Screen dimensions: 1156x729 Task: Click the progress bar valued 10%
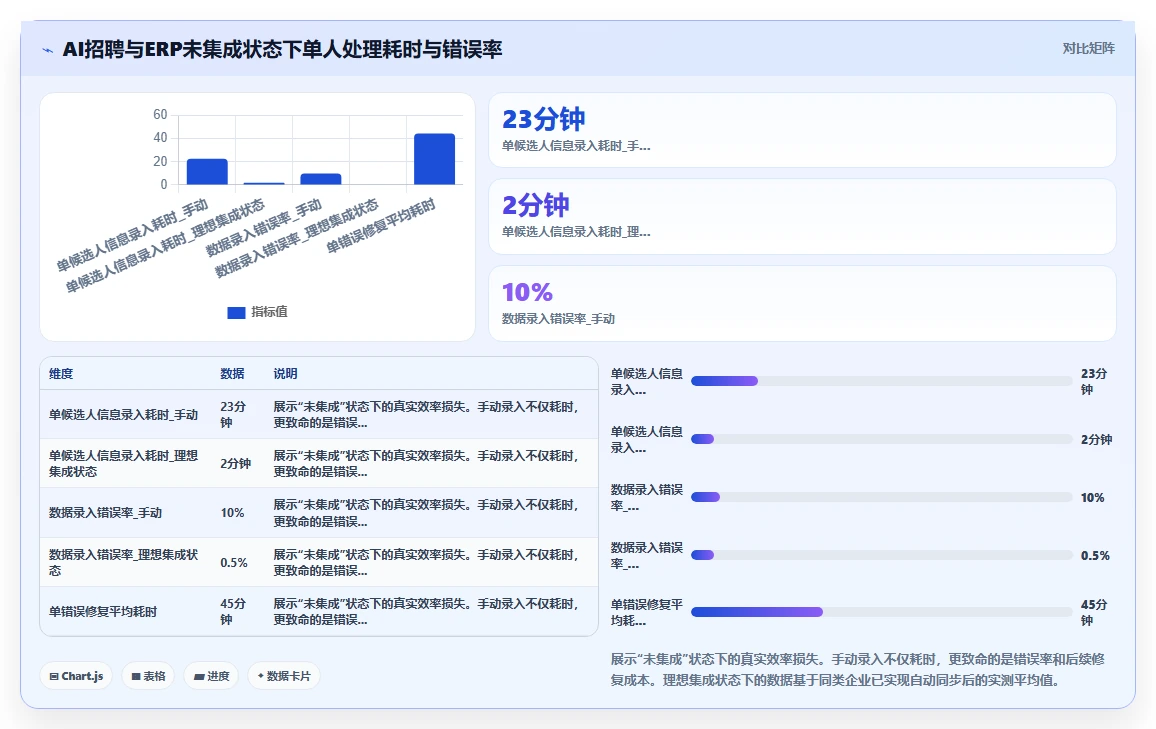point(881,498)
